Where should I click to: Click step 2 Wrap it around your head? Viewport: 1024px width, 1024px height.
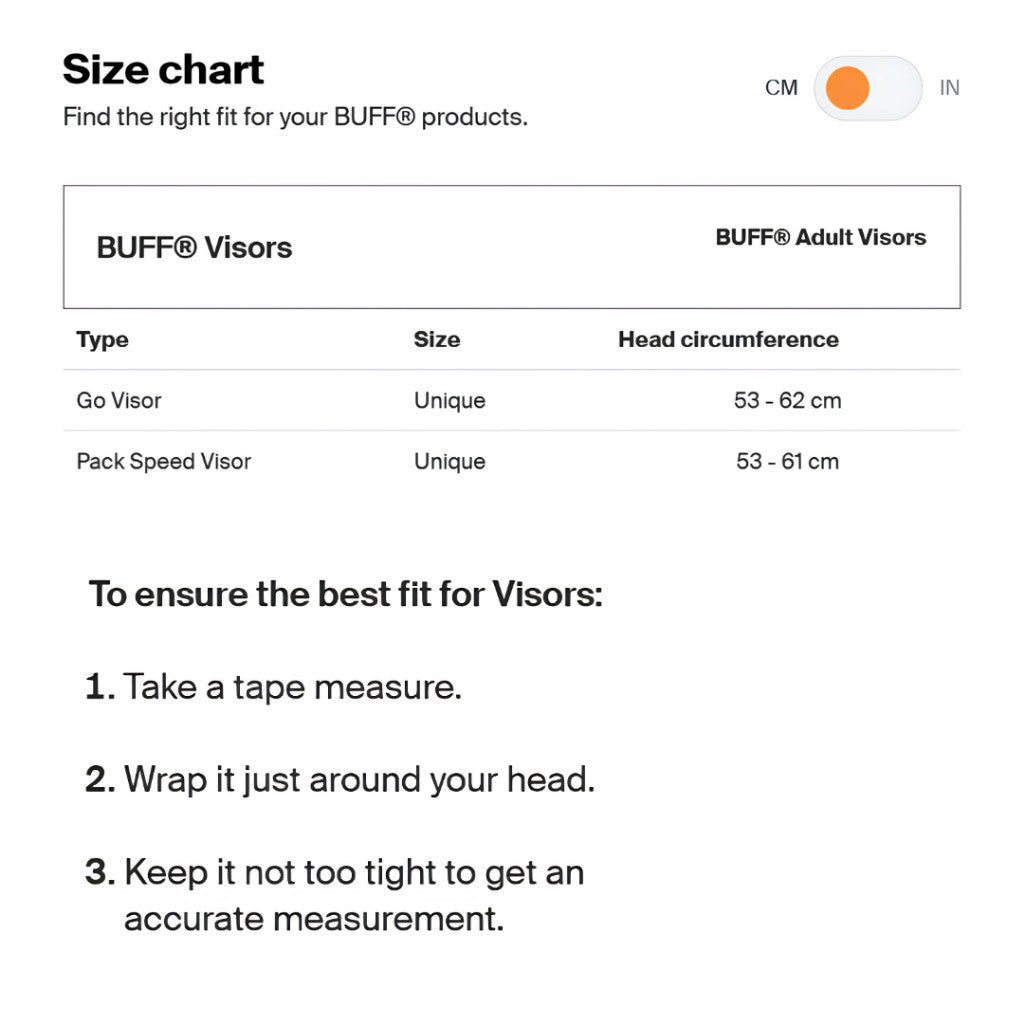coord(340,780)
